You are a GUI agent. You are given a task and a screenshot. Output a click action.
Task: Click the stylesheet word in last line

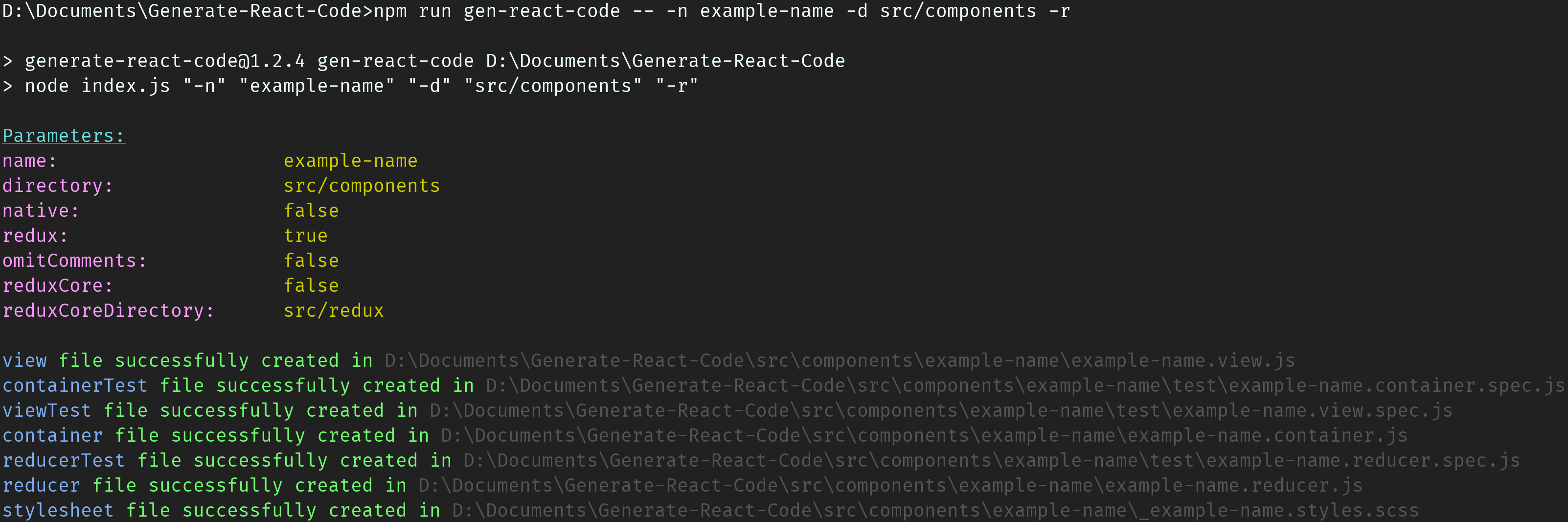pyautogui.click(x=58, y=510)
